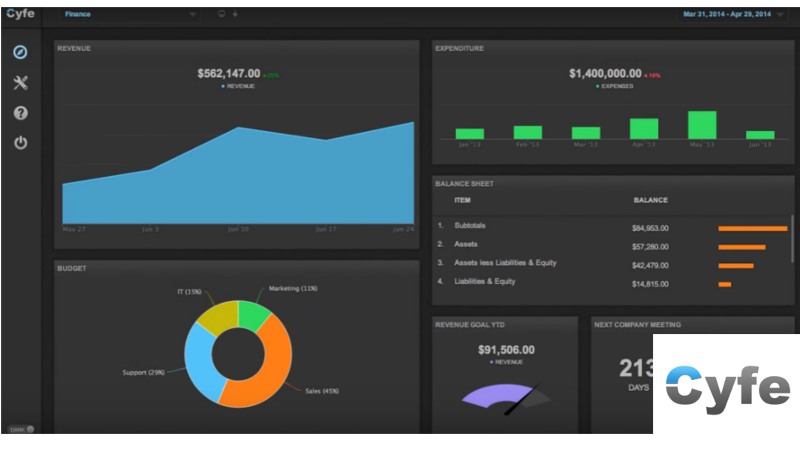Image resolution: width=800 pixels, height=450 pixels.
Task: Click the Cyfe logo in top-left corner
Action: point(20,15)
